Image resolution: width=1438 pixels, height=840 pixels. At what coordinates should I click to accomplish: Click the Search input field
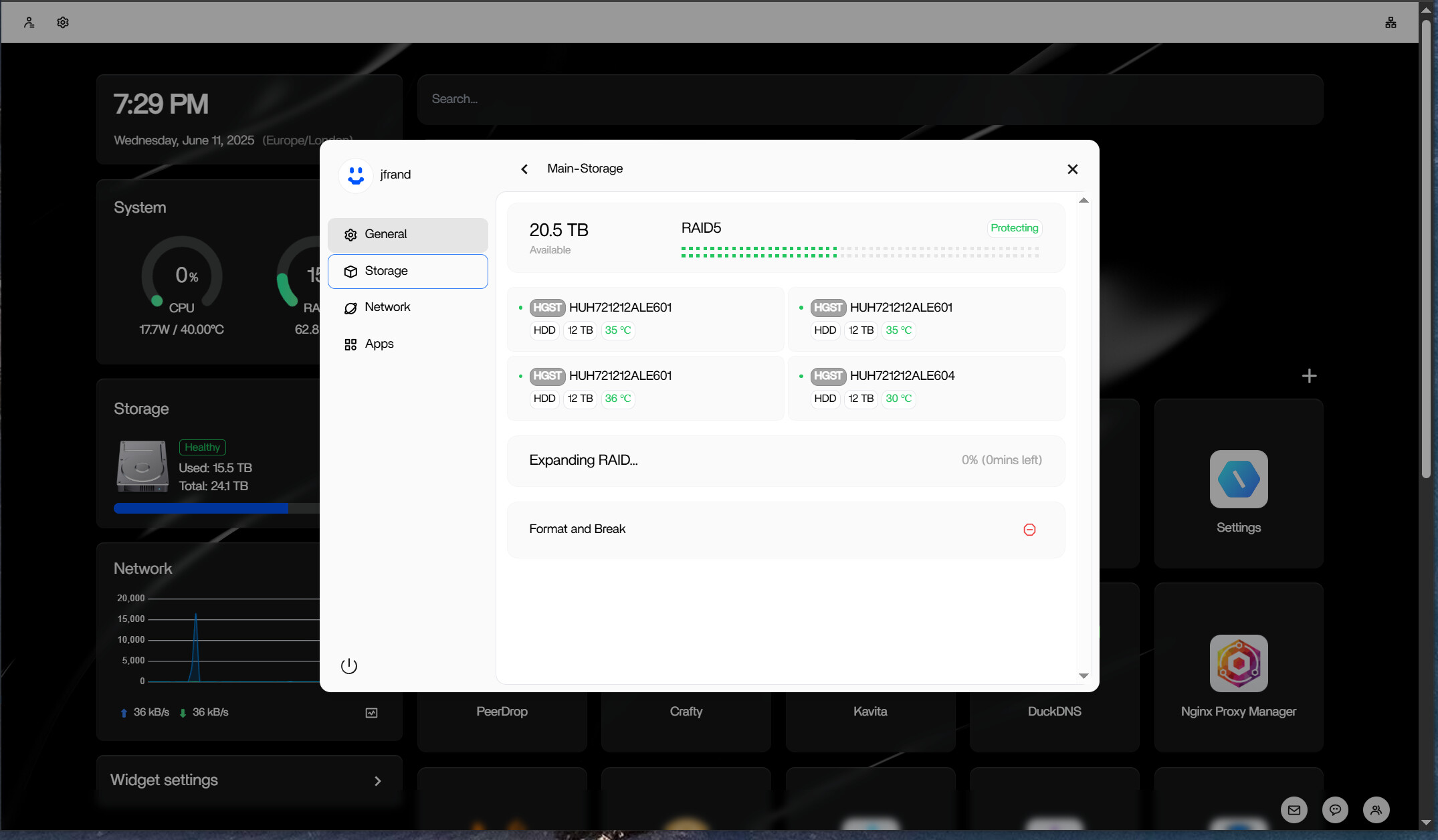click(870, 99)
